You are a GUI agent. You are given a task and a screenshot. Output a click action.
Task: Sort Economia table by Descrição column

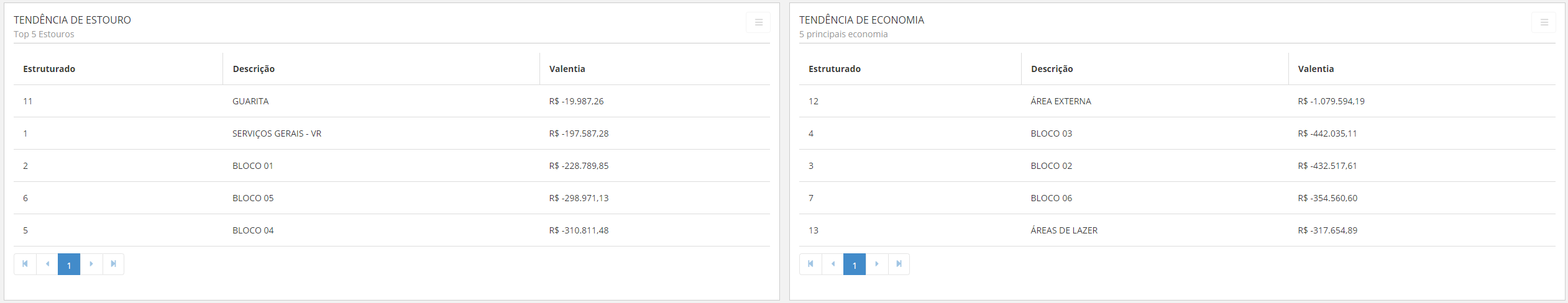click(1052, 69)
